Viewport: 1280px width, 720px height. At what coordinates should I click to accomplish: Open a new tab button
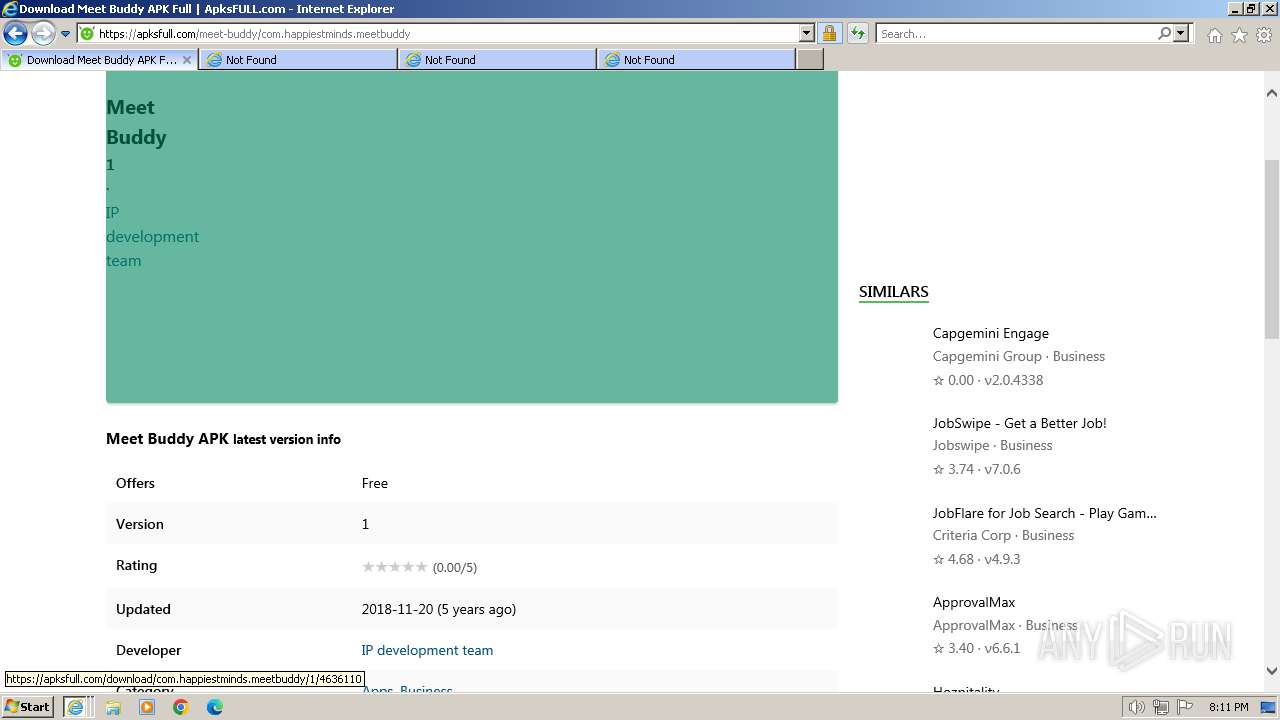click(x=810, y=60)
